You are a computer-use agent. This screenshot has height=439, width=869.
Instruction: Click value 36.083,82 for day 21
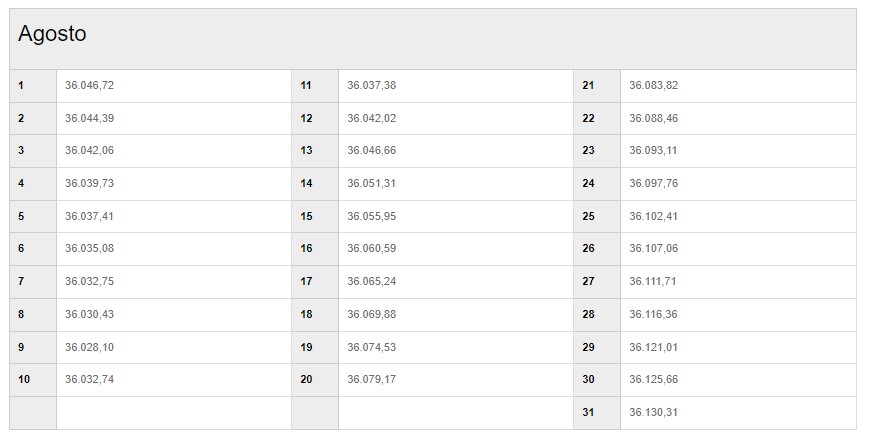point(653,85)
